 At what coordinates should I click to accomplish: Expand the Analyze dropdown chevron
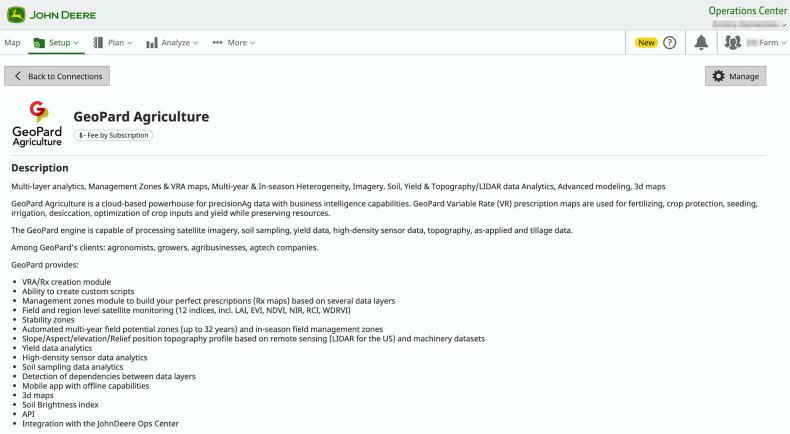[195, 43]
